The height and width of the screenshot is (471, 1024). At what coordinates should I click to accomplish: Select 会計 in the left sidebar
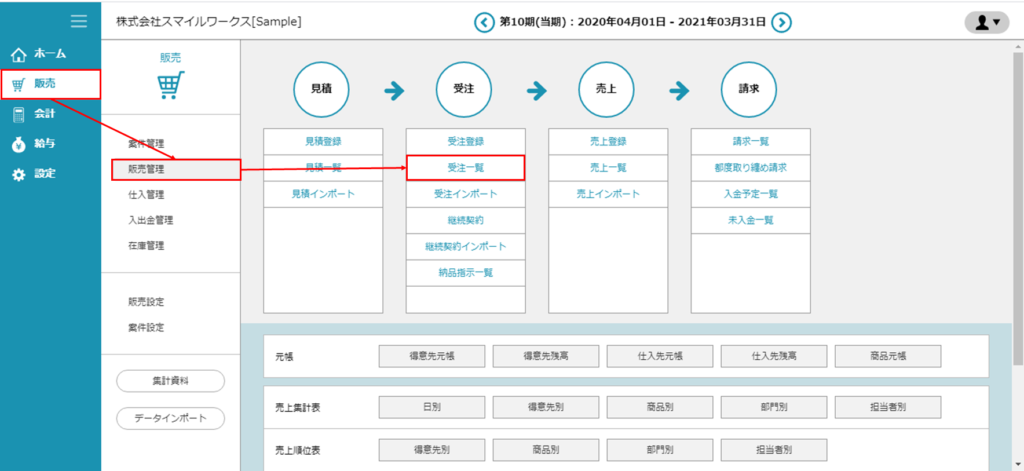click(x=50, y=113)
